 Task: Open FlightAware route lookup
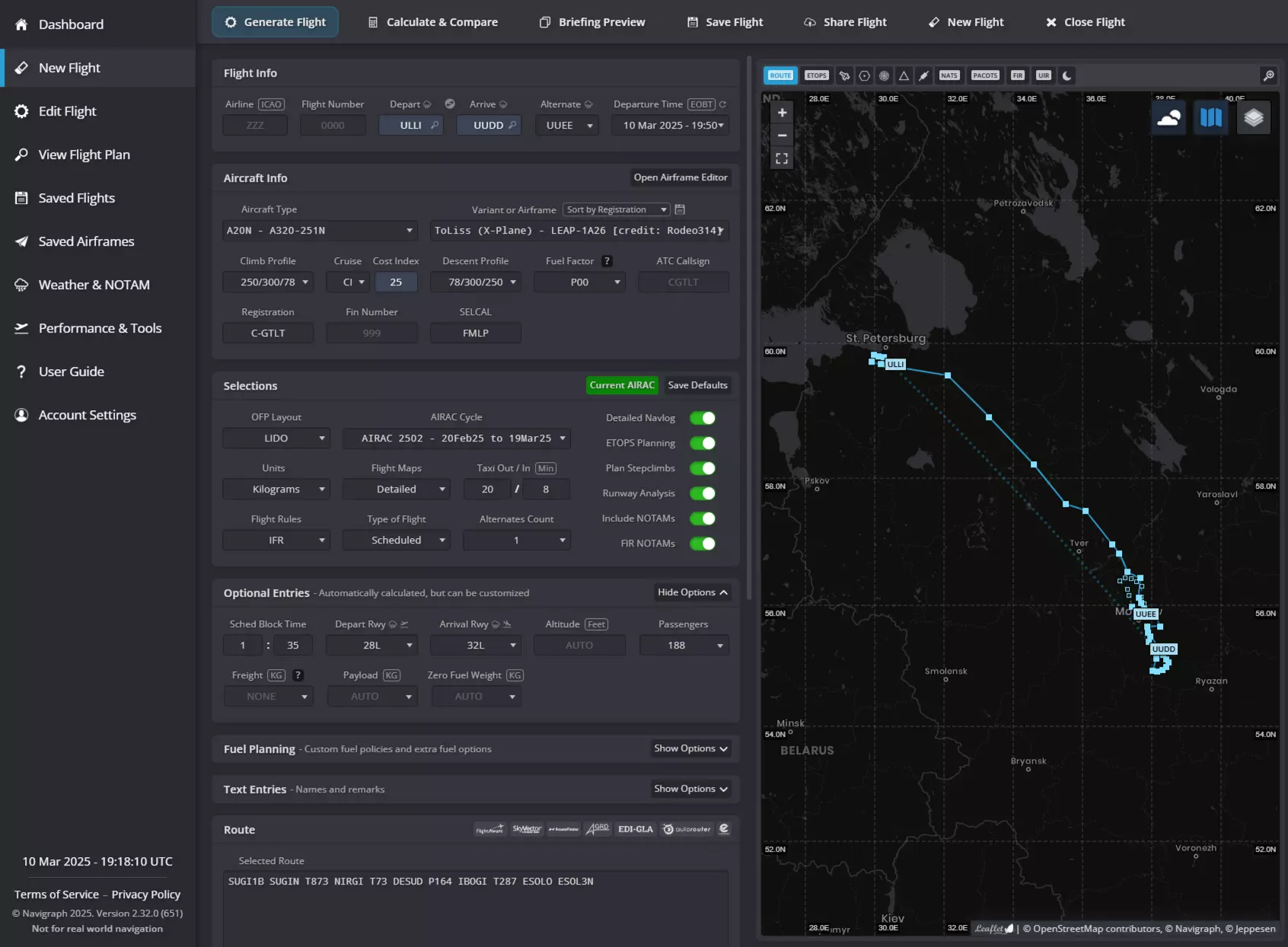(x=489, y=829)
